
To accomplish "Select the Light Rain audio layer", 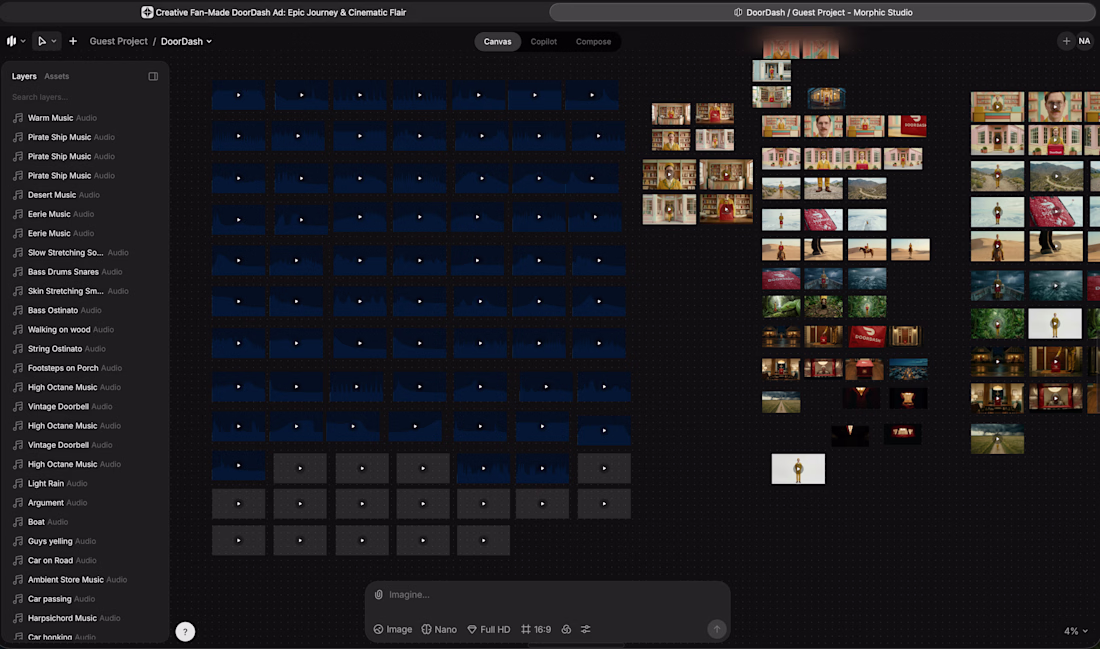I will click(84, 483).
